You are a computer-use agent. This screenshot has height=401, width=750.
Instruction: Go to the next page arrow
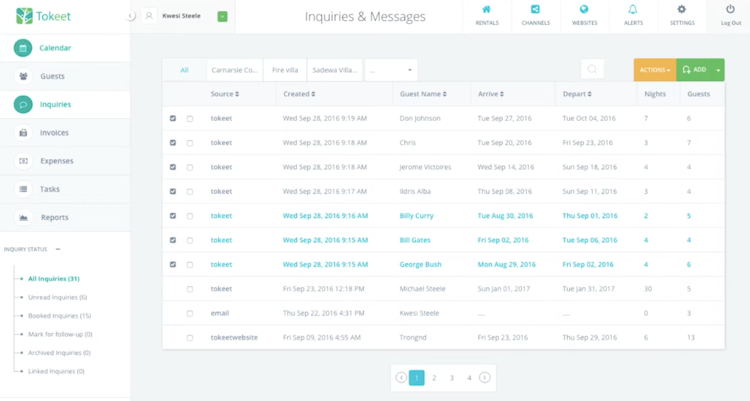click(x=485, y=378)
